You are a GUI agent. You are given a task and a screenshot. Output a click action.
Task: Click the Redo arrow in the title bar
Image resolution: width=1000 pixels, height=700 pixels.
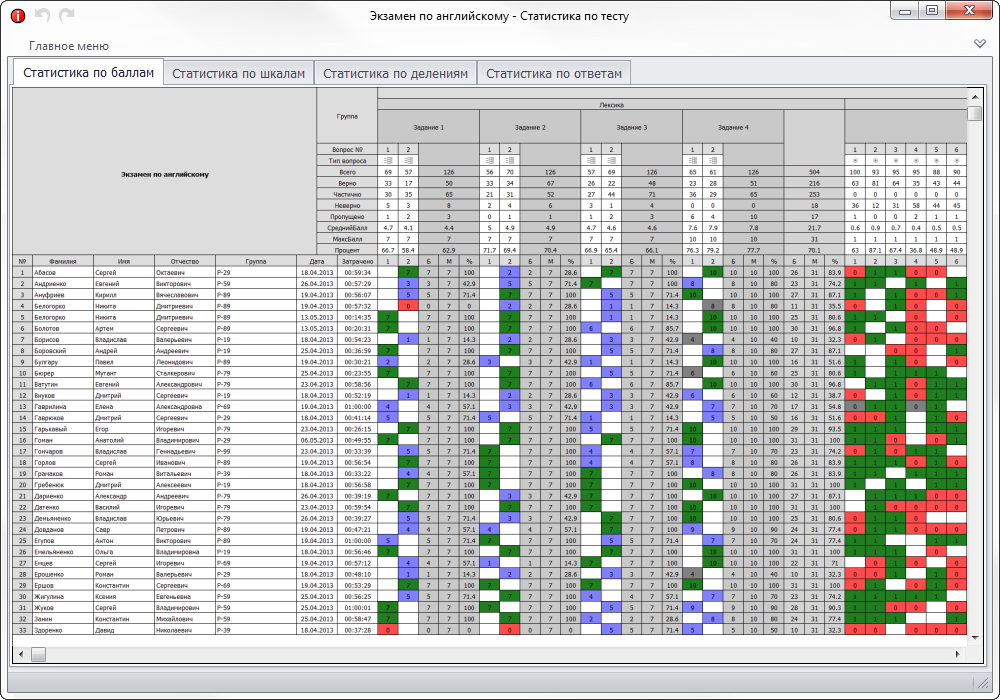tap(66, 16)
